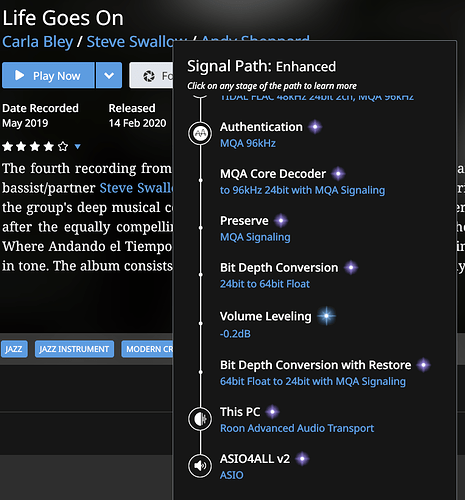Open the Bit Depth Conversion stage
The height and width of the screenshot is (500, 465).
tap(279, 268)
